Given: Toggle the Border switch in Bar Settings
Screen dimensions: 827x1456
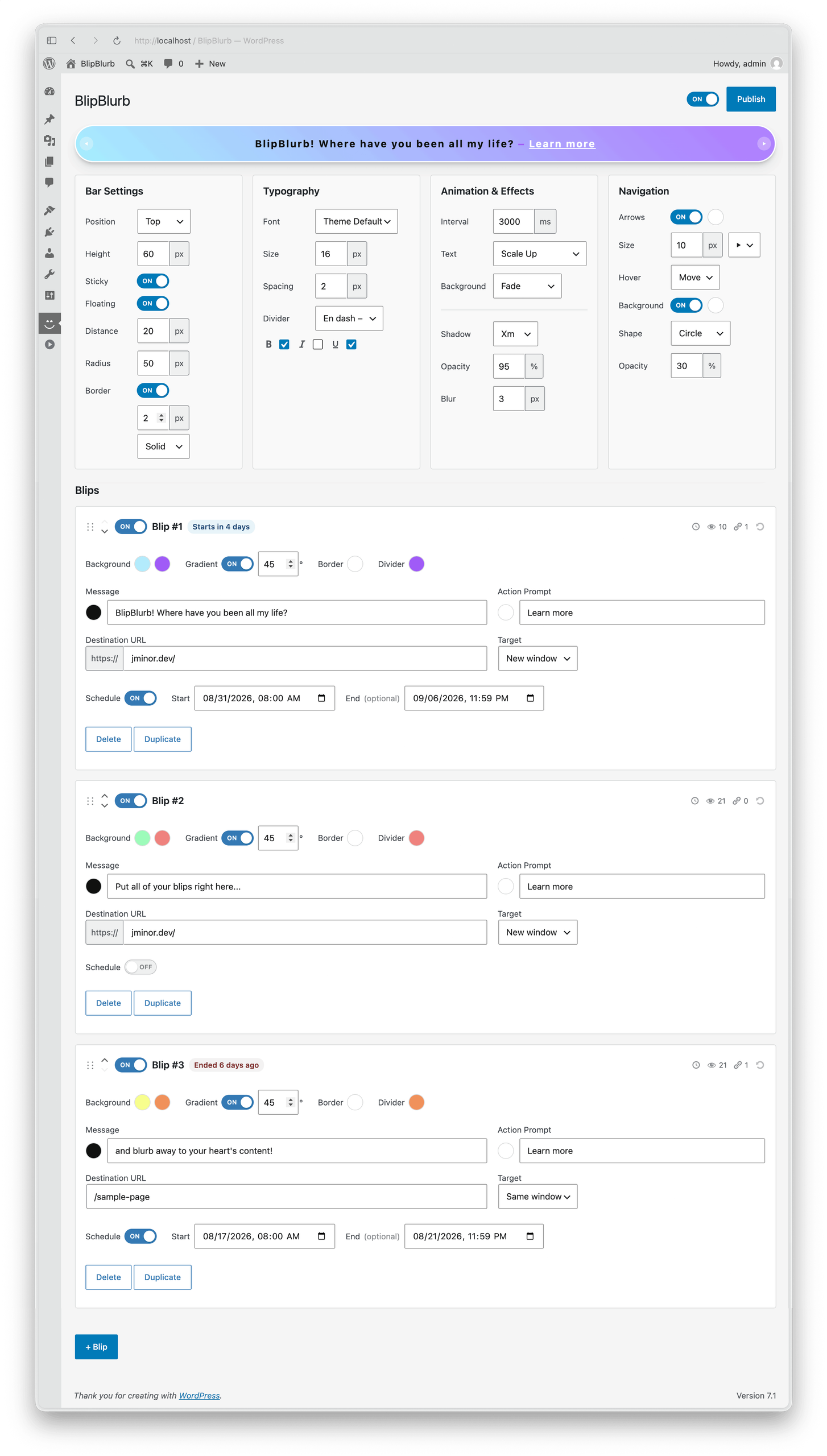Looking at the screenshot, I should (153, 391).
